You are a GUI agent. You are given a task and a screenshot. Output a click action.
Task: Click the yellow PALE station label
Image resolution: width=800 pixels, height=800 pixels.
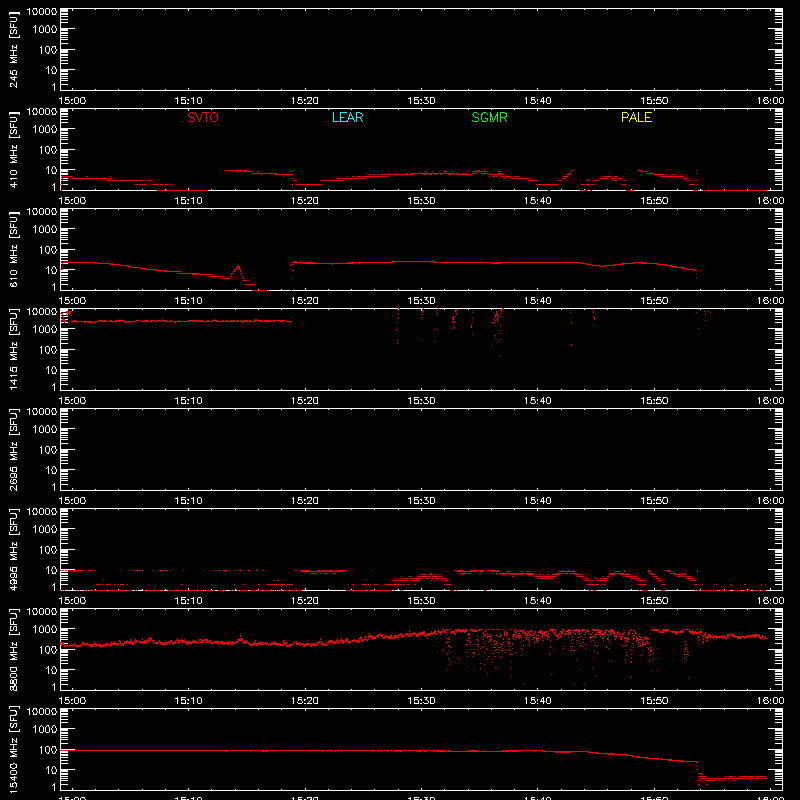[636, 117]
